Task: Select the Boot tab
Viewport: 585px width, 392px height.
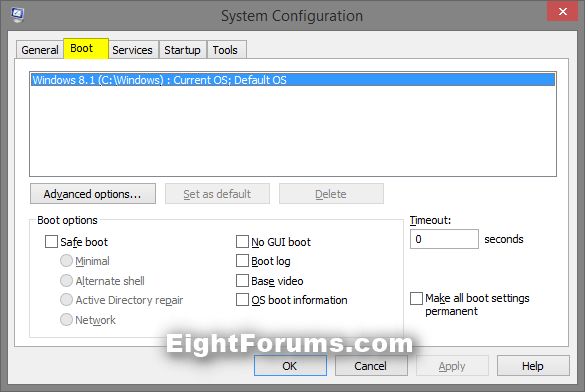Action: click(86, 48)
